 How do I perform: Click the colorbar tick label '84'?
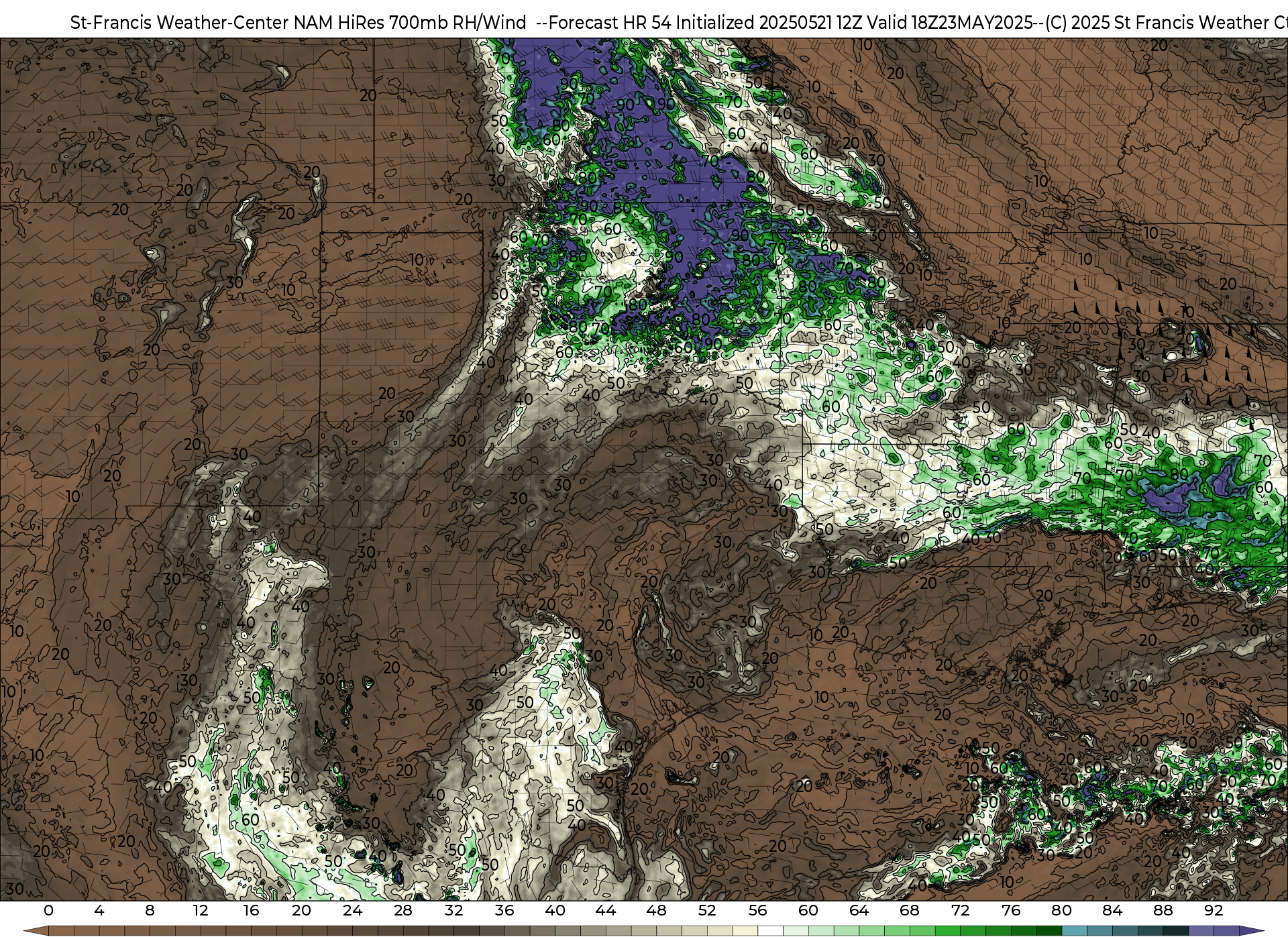coord(1112,910)
